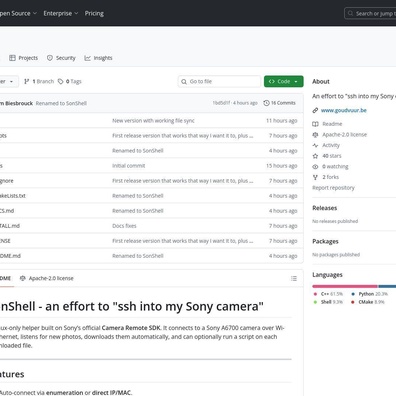Click the scale icon beside sidebar Apache-2.0 license
The width and height of the screenshot is (396, 396).
click(315, 135)
